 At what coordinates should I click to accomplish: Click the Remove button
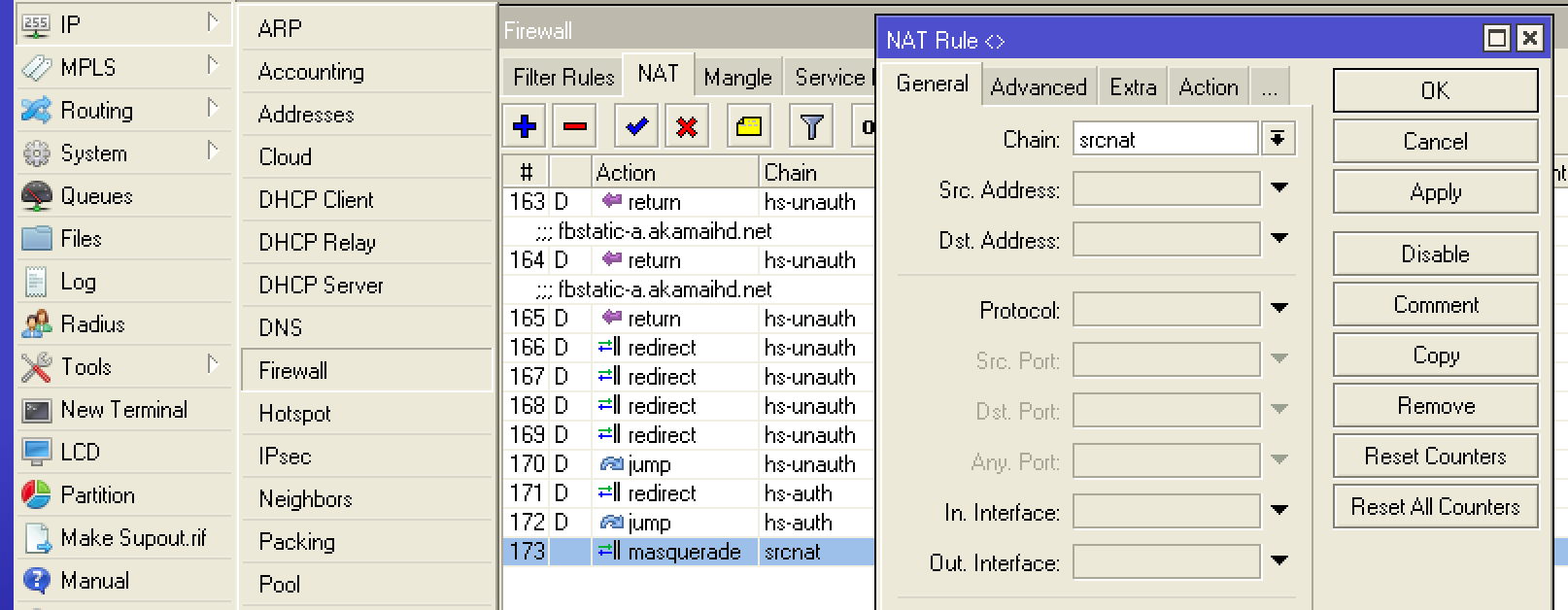(1435, 406)
